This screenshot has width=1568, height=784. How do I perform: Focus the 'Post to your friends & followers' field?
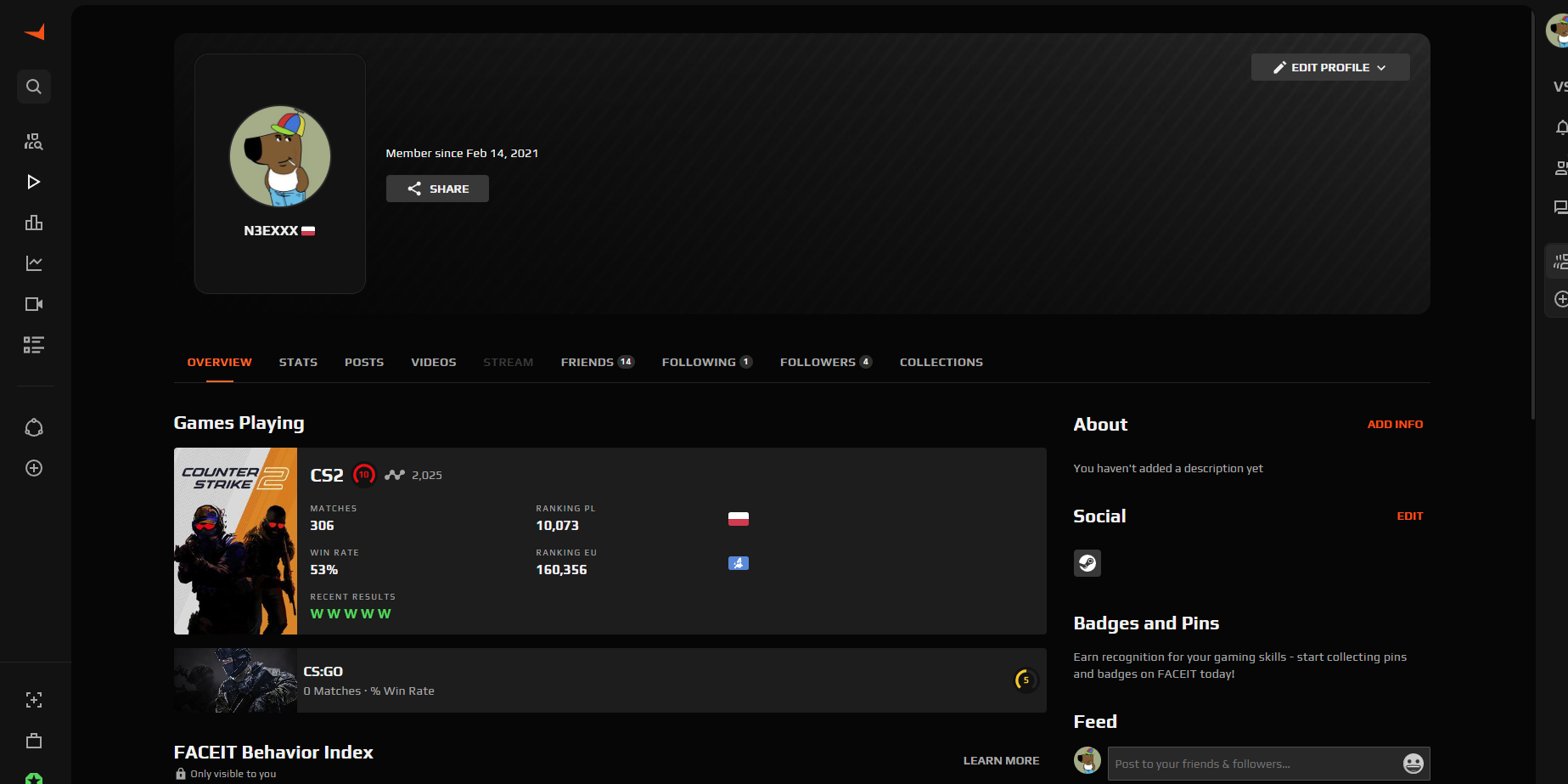tap(1269, 764)
